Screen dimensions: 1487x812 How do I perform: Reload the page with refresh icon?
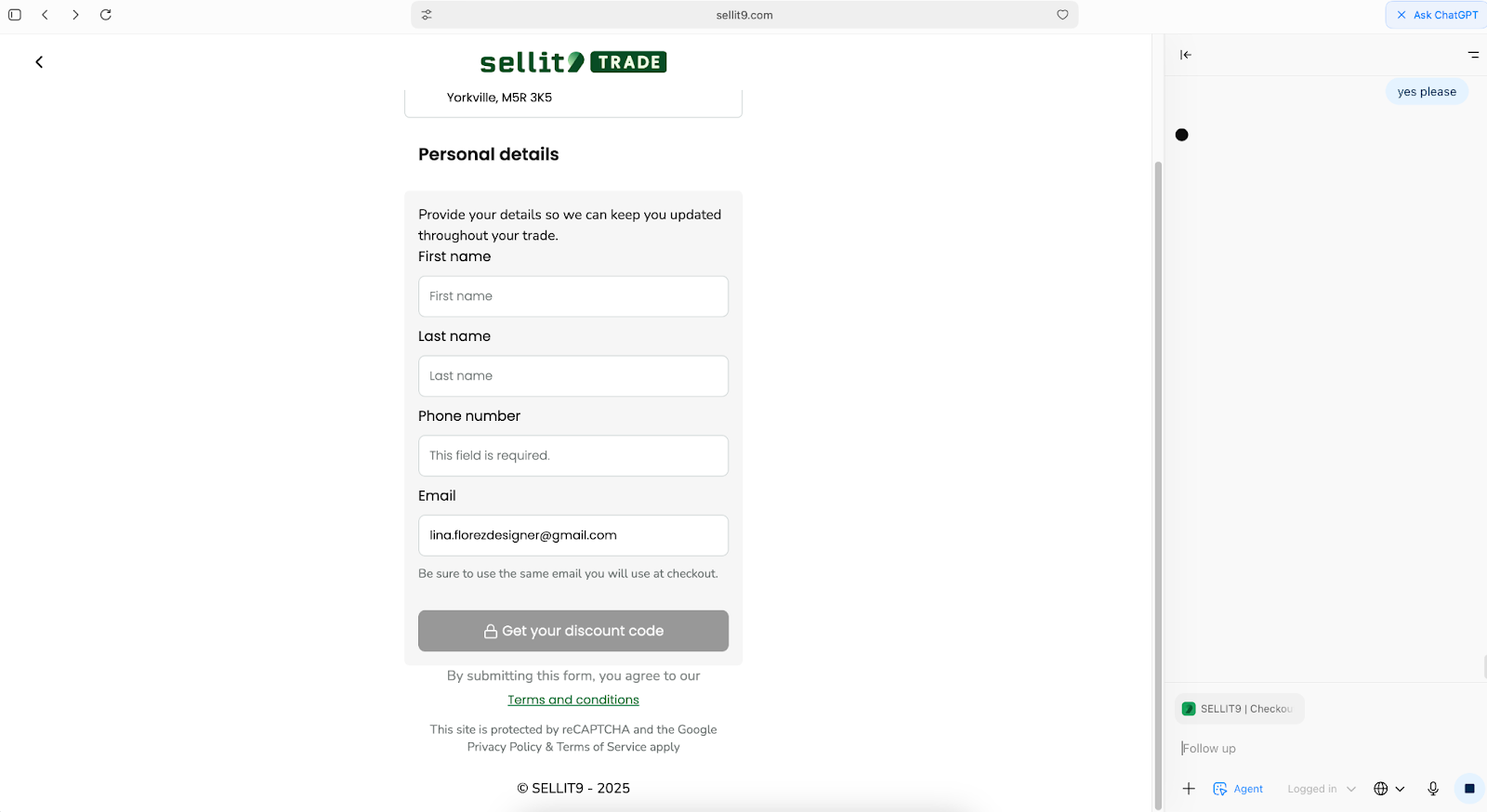pos(106,15)
